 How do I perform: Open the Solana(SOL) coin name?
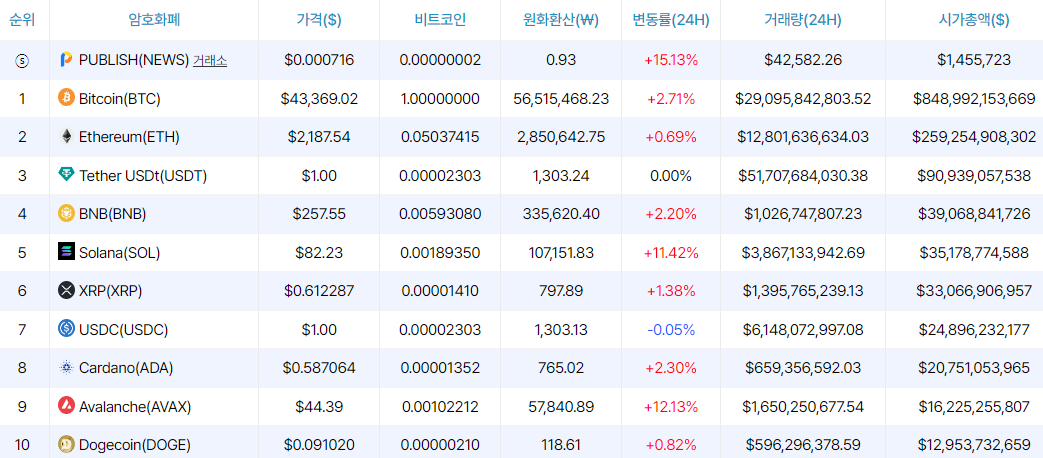(x=120, y=253)
